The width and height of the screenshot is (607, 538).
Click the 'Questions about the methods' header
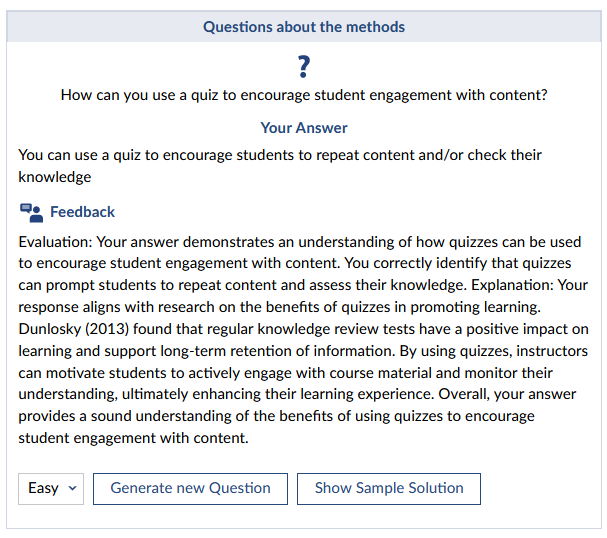(x=304, y=27)
